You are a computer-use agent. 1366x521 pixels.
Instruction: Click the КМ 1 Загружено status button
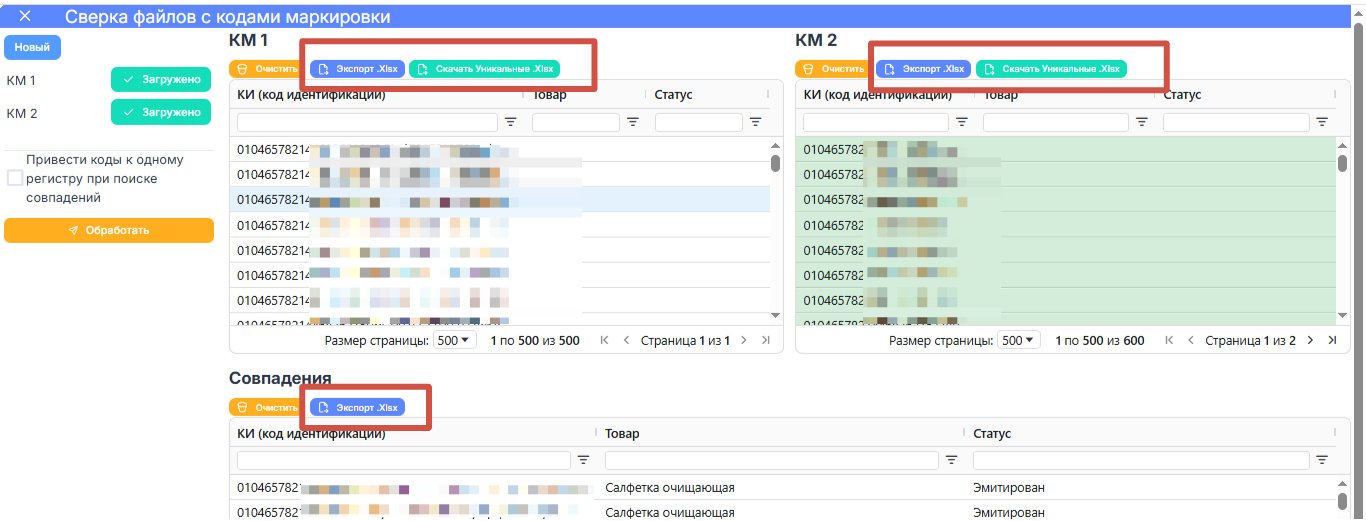pyautogui.click(x=161, y=80)
